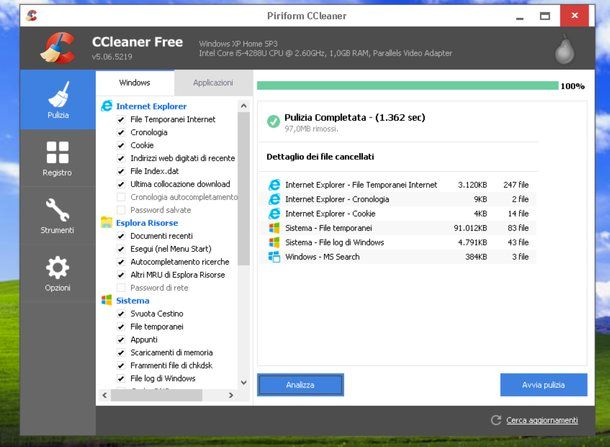Open the Registro section

tap(58, 158)
